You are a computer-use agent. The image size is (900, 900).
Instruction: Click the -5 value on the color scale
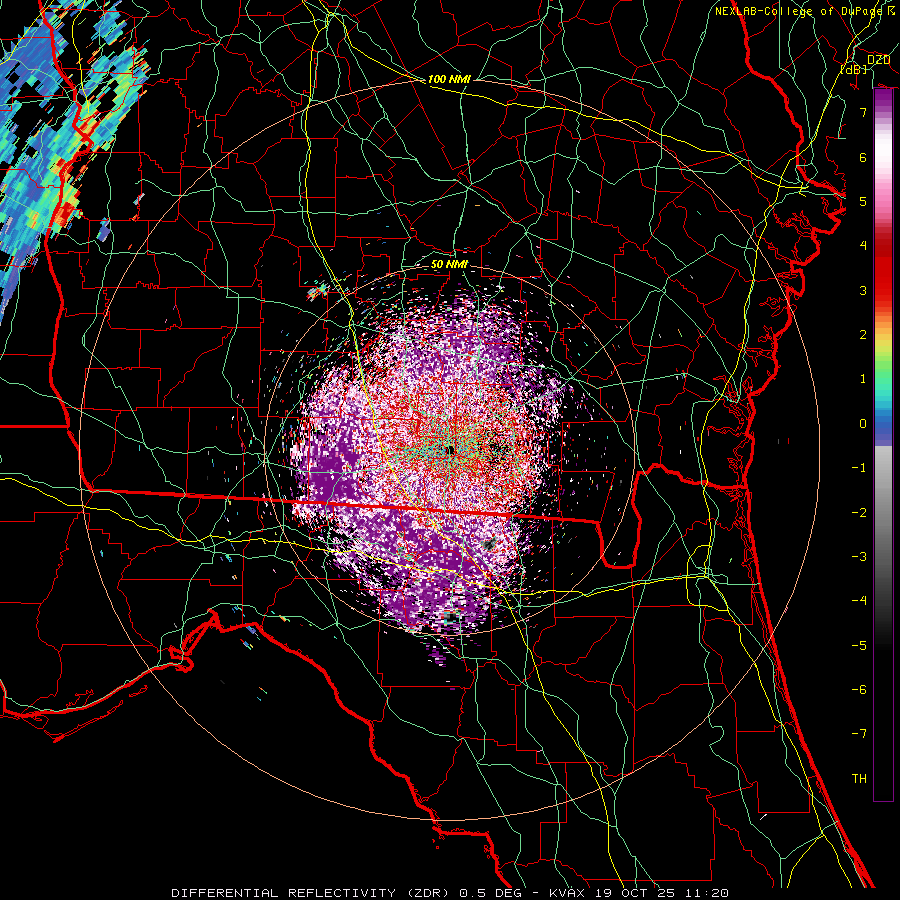click(859, 645)
